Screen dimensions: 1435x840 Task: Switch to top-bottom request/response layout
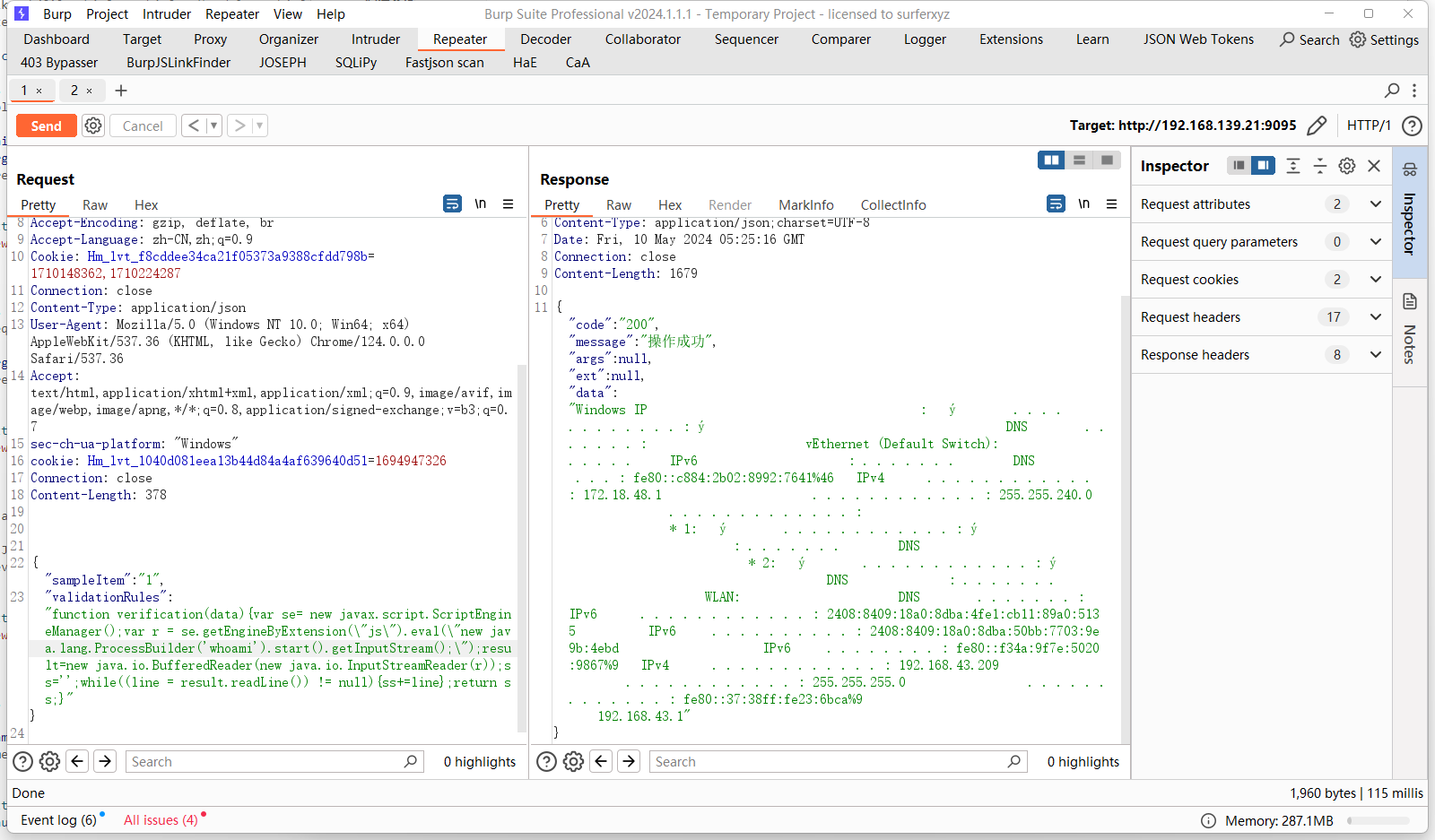coord(1079,160)
